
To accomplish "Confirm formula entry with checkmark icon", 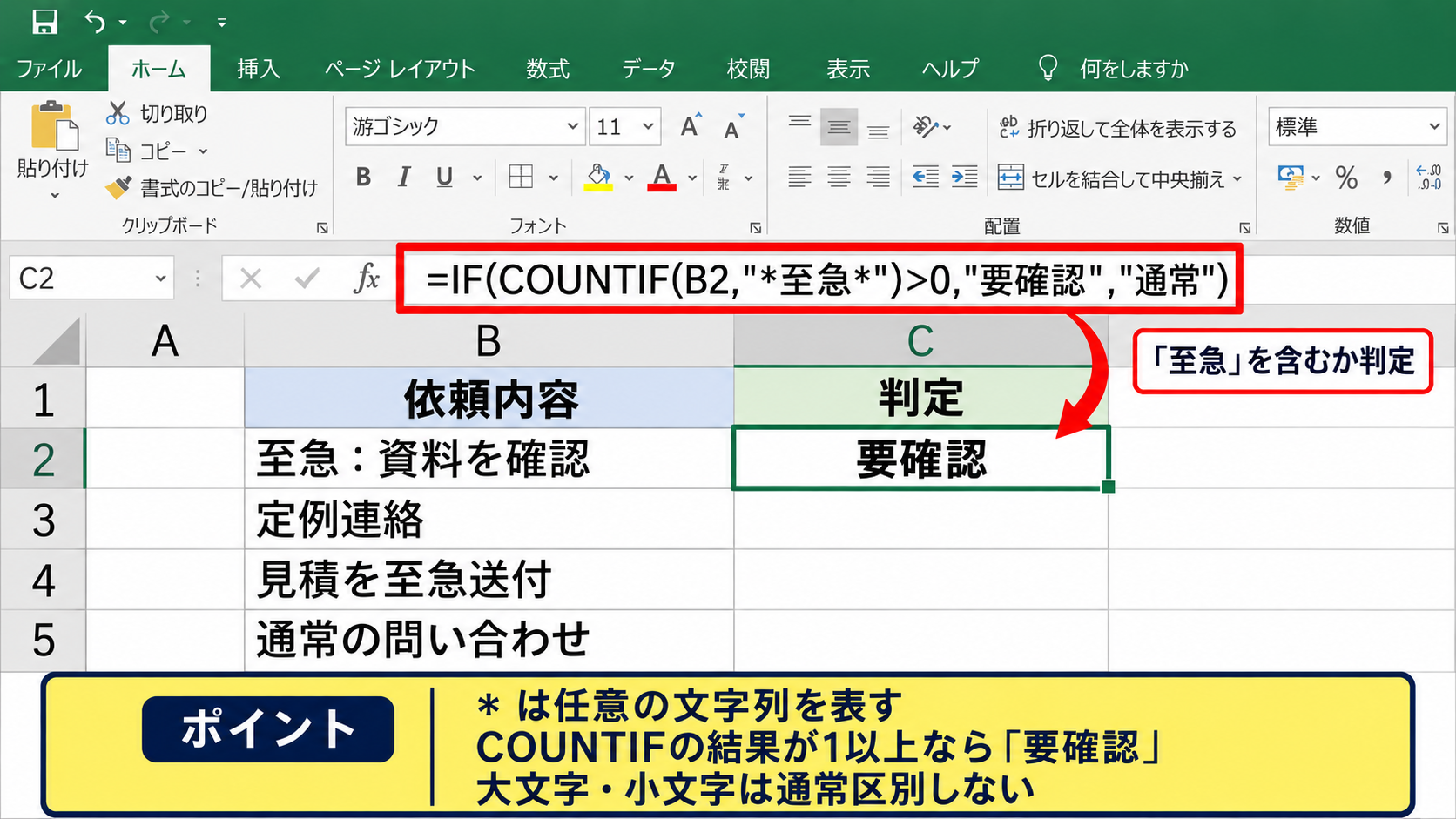I will point(307,279).
